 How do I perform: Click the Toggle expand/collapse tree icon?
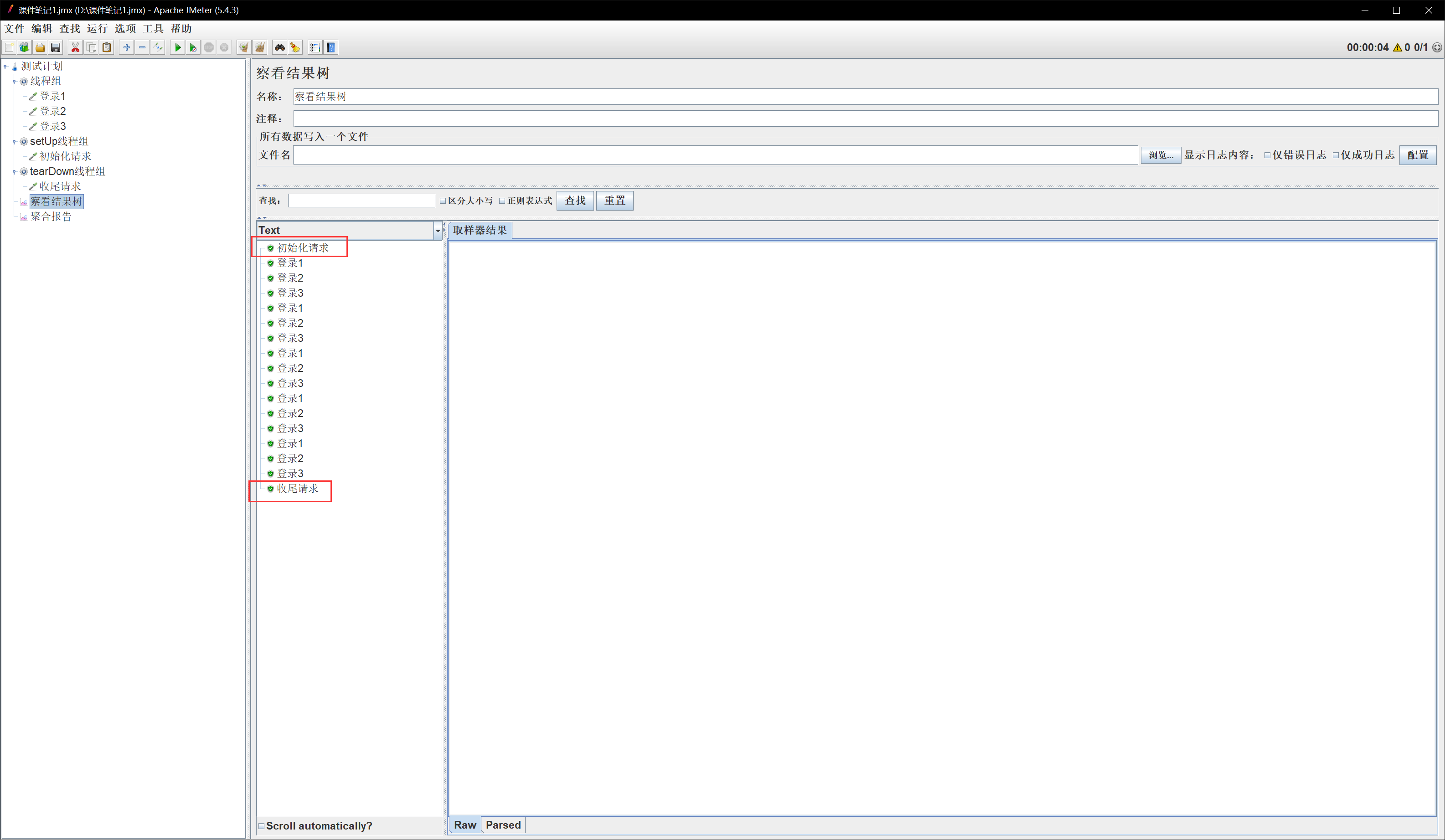158,47
